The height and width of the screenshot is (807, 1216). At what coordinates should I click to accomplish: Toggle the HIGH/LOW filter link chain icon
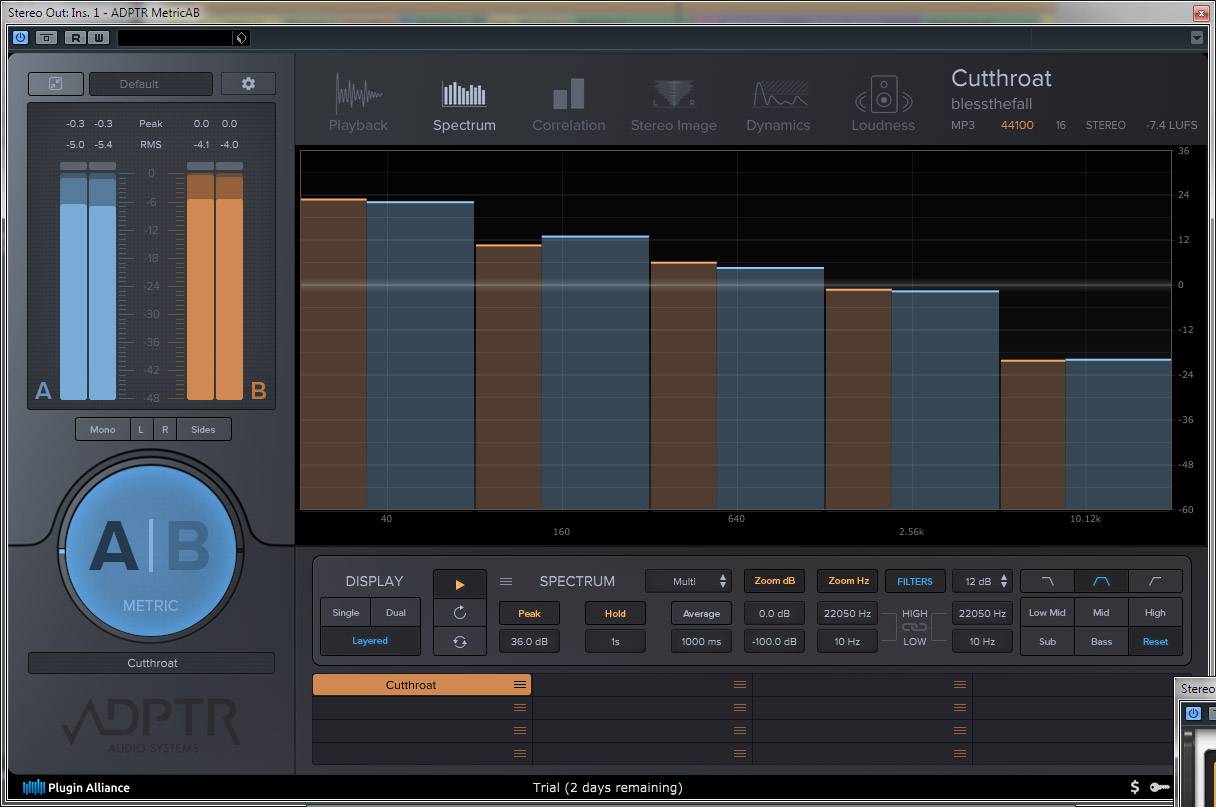coord(915,627)
